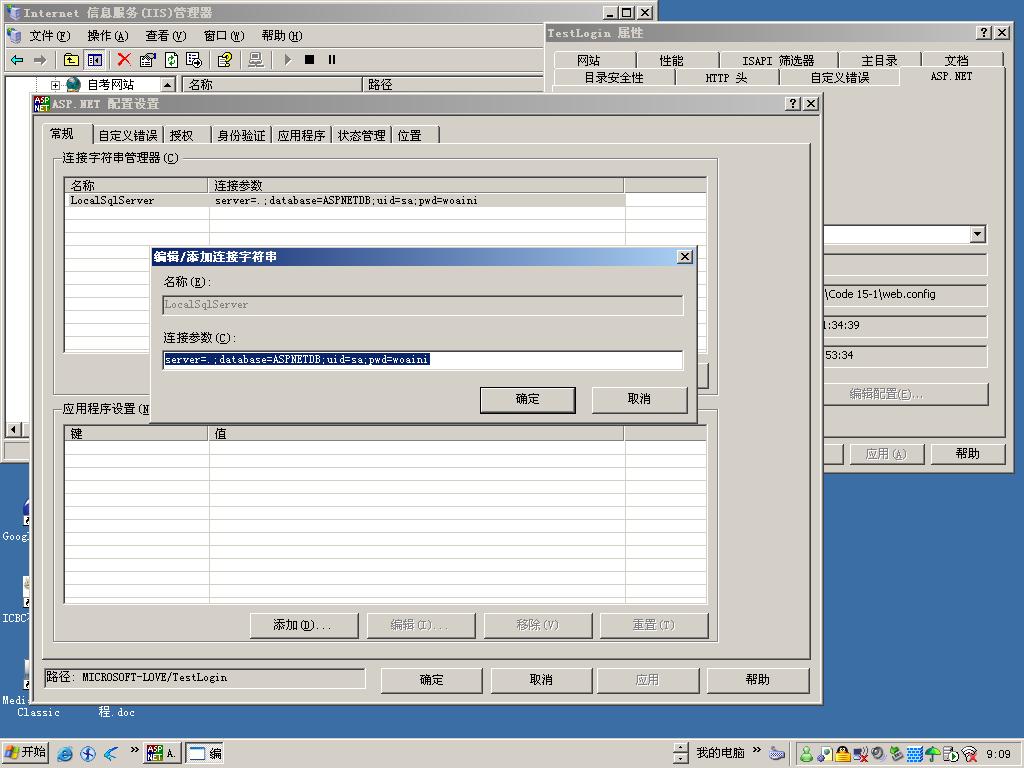The width and height of the screenshot is (1024, 768).
Task: Click the Back arrow in the IIS toolbar
Action: point(18,58)
